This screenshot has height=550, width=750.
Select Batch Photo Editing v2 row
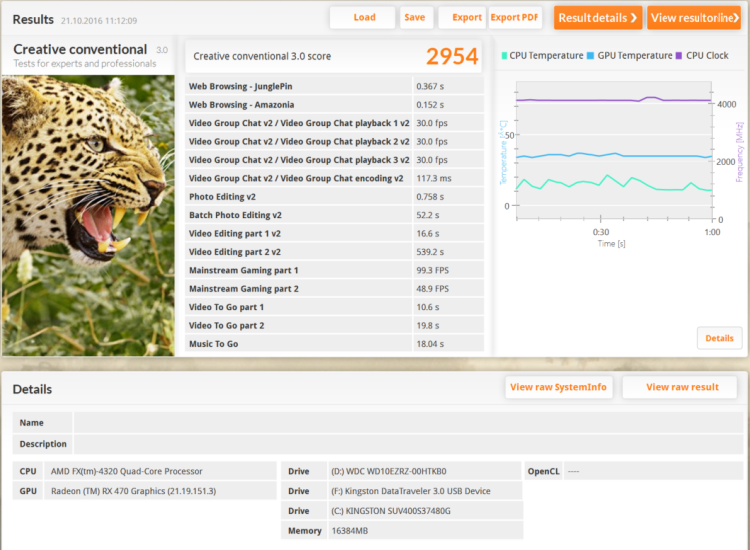pos(334,215)
